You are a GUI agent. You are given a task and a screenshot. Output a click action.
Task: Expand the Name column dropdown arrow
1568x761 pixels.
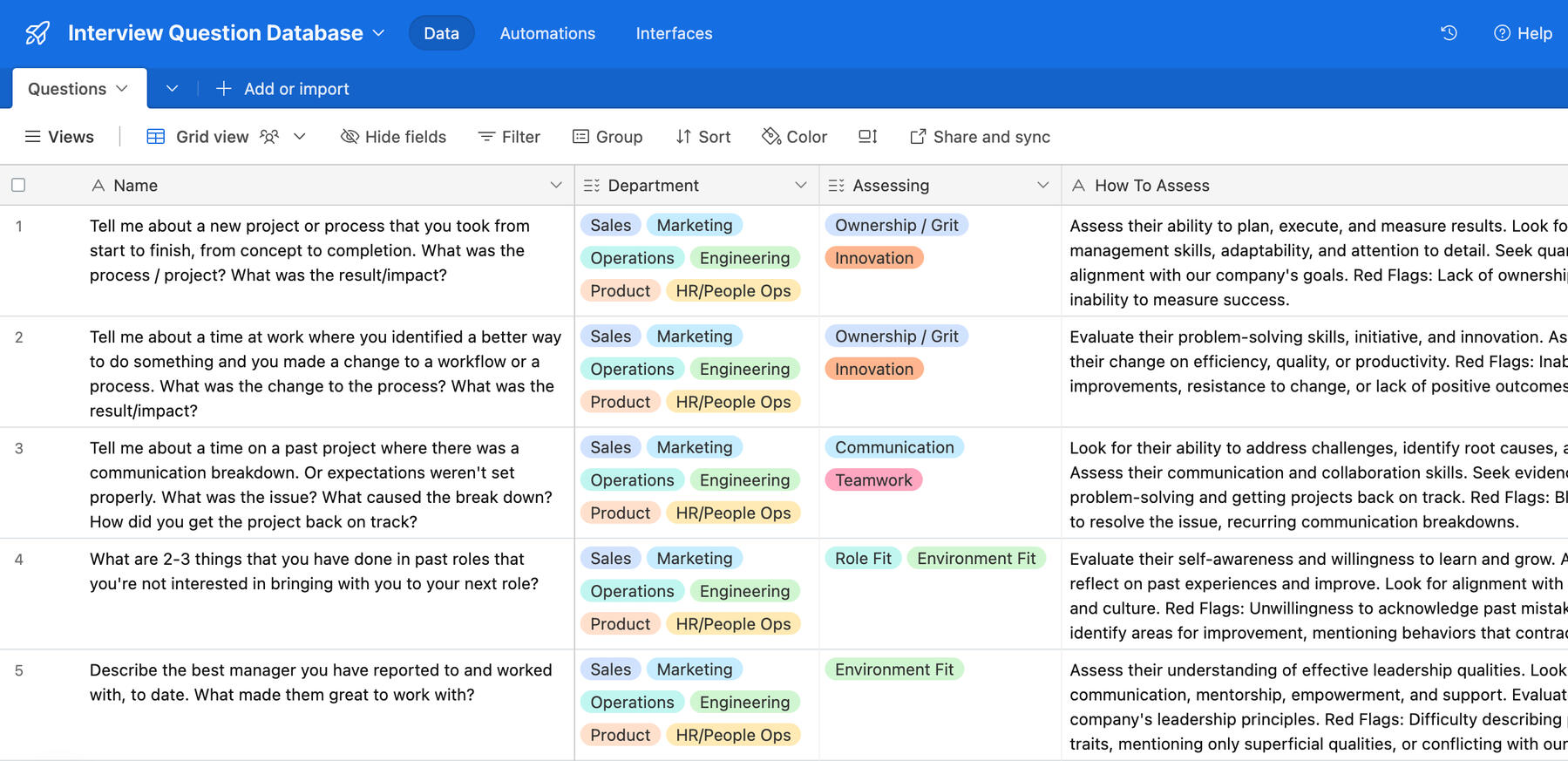point(555,185)
